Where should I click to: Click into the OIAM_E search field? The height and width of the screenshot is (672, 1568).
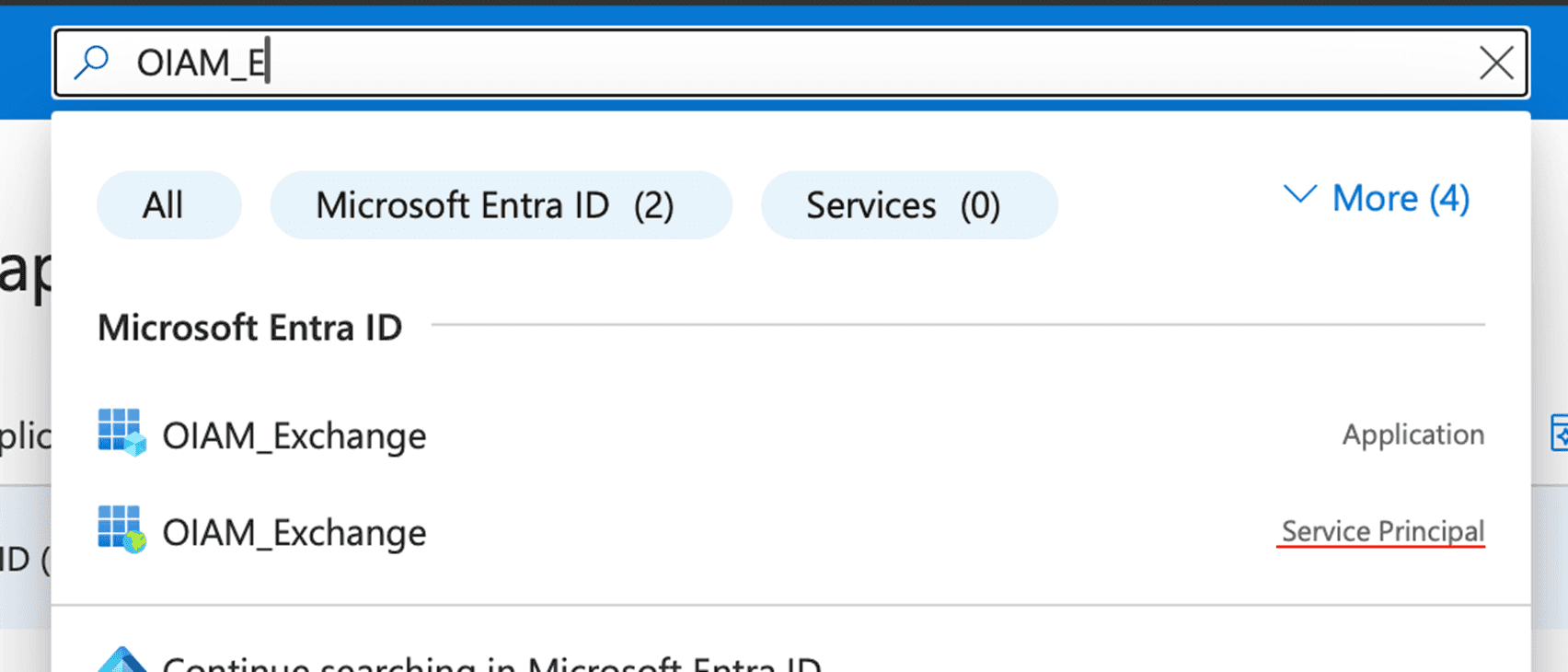click(736, 63)
